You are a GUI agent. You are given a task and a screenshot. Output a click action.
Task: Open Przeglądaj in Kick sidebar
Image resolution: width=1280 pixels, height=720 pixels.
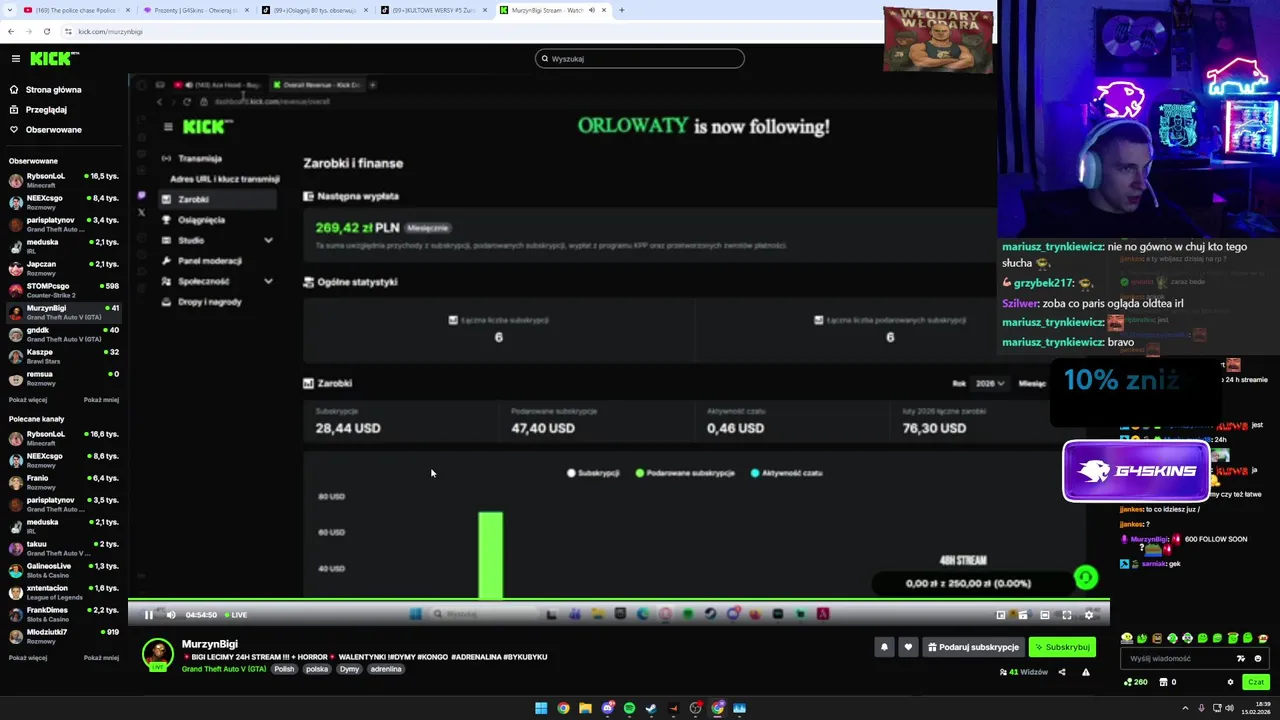point(38,110)
